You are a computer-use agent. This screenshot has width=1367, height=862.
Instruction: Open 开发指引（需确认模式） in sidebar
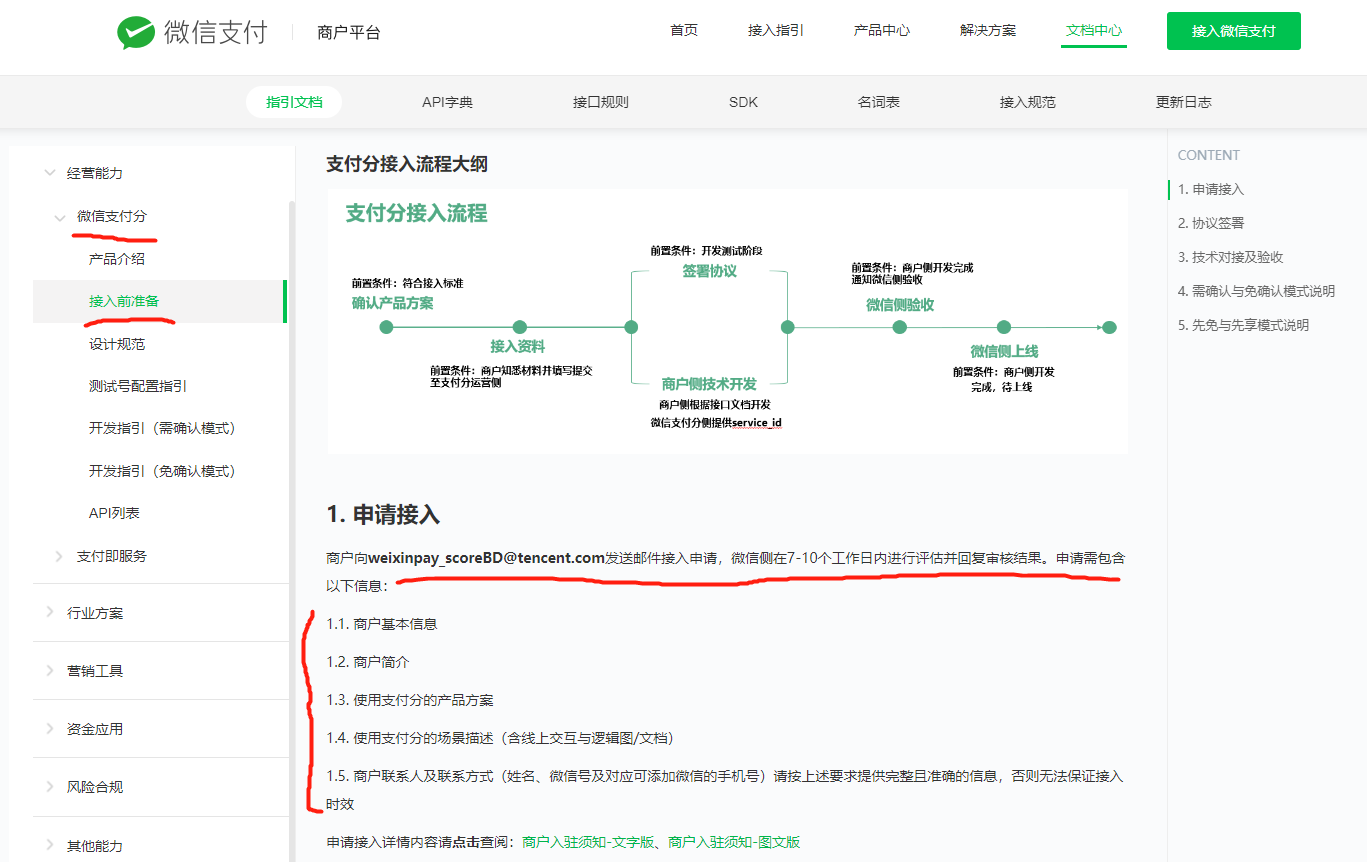[x=163, y=428]
